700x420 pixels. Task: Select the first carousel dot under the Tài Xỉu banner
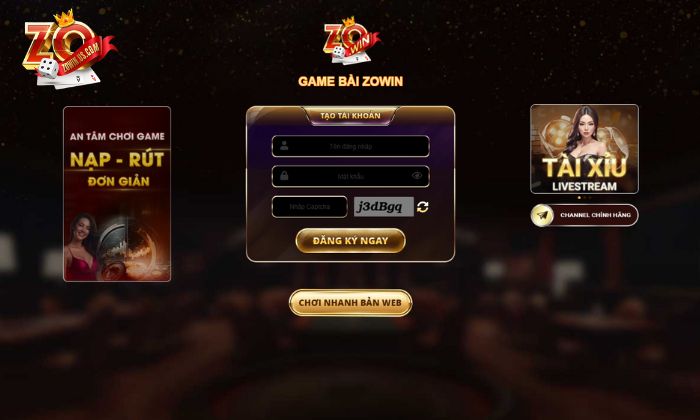pos(579,197)
